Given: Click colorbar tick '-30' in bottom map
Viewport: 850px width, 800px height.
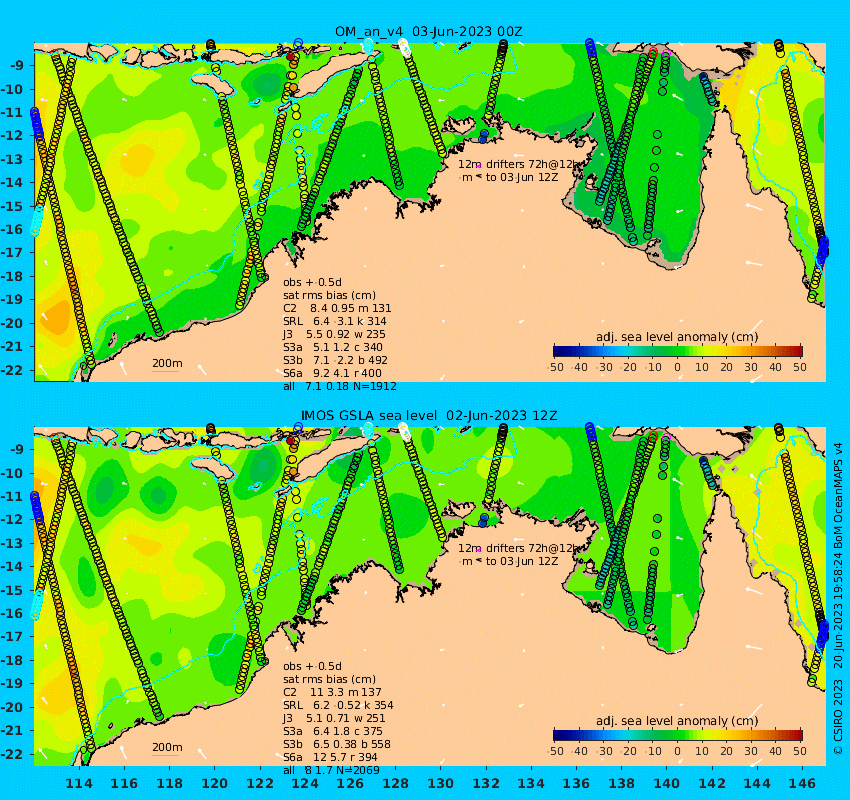Looking at the screenshot, I should click(x=604, y=752).
